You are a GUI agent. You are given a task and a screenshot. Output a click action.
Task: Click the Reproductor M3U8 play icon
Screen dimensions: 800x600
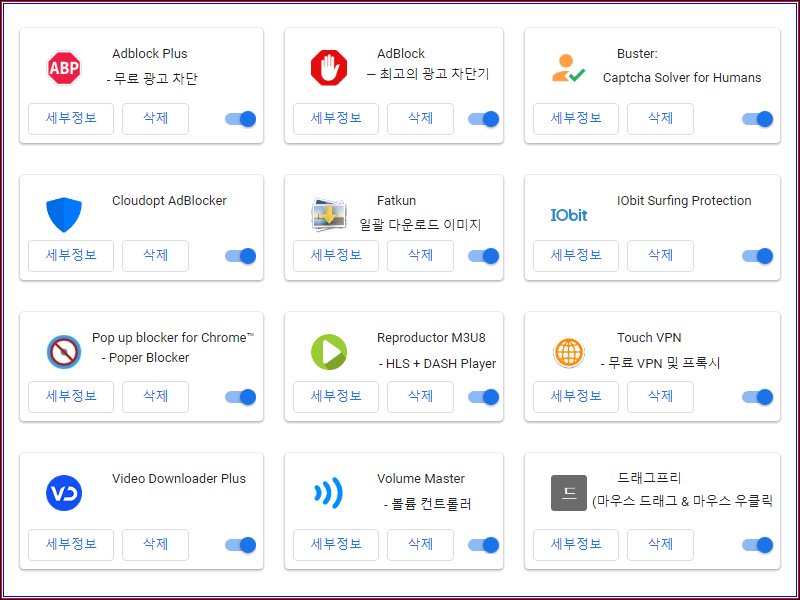pos(329,352)
